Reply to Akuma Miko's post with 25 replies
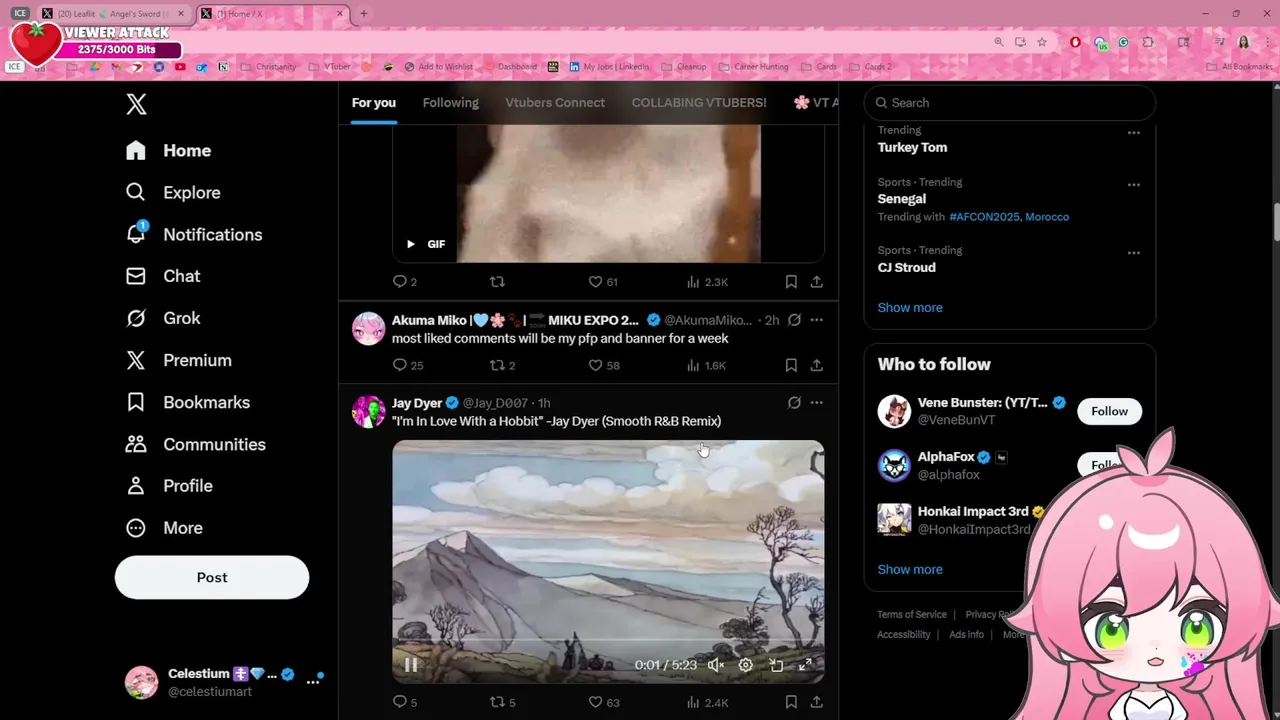Viewport: 1280px width, 720px height. pos(407,365)
